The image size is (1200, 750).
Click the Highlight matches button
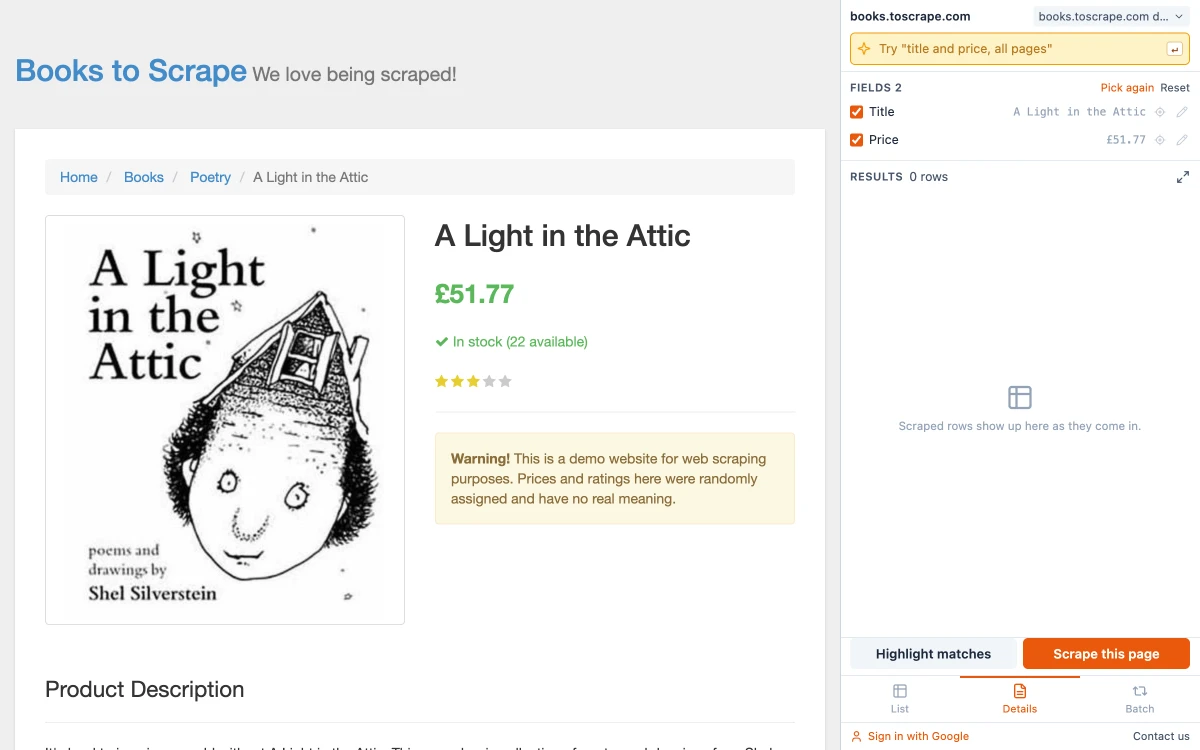tap(933, 654)
